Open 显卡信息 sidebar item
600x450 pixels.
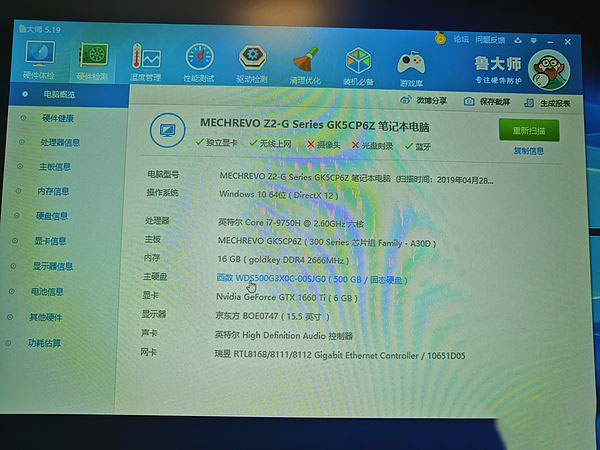point(50,241)
